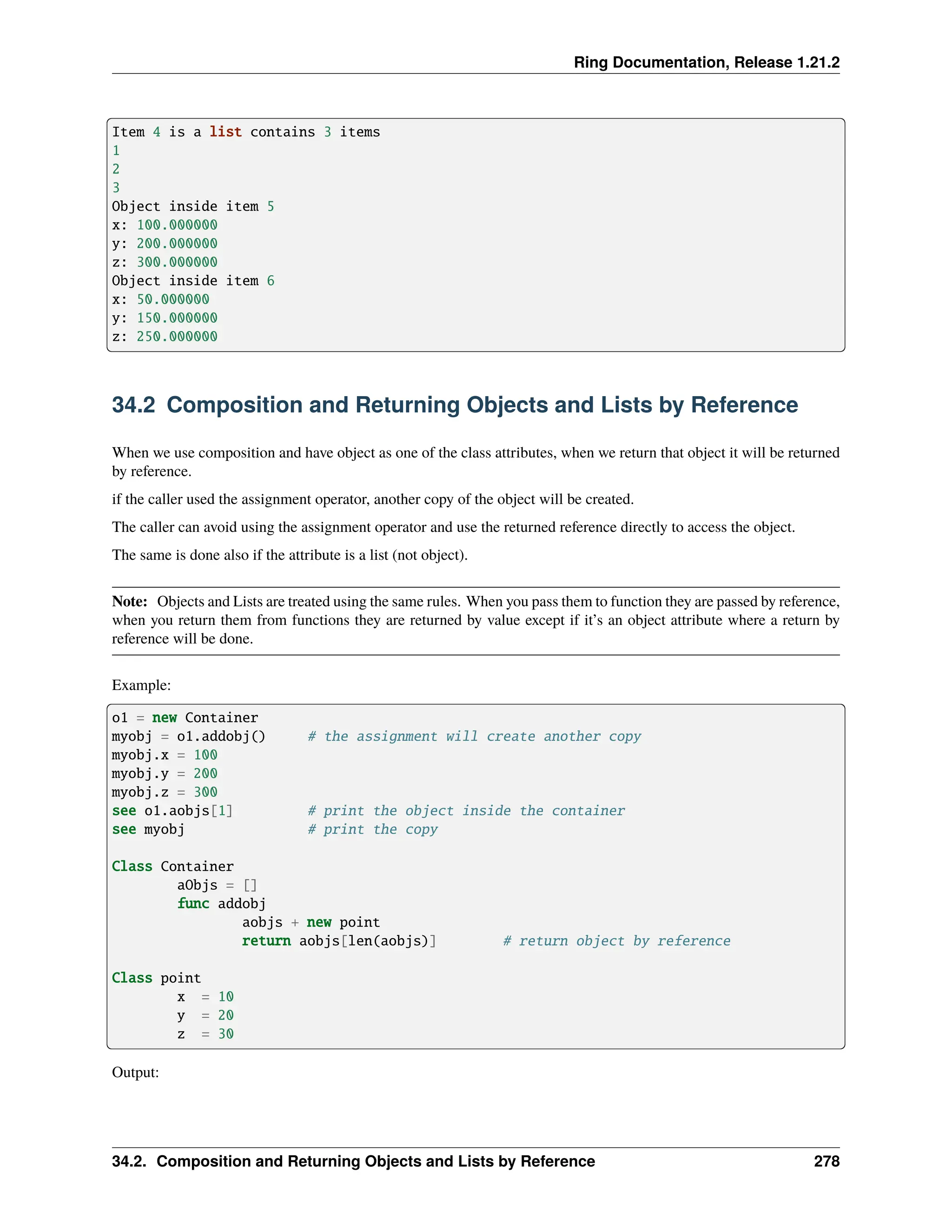Click the 'z = 30' attribute line
This screenshot has width=952, height=1232.
pos(205,1034)
